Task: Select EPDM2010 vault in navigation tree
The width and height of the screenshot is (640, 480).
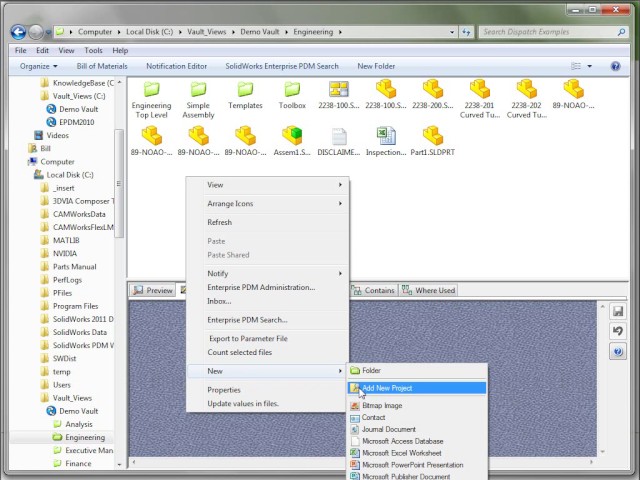Action: [x=70, y=122]
